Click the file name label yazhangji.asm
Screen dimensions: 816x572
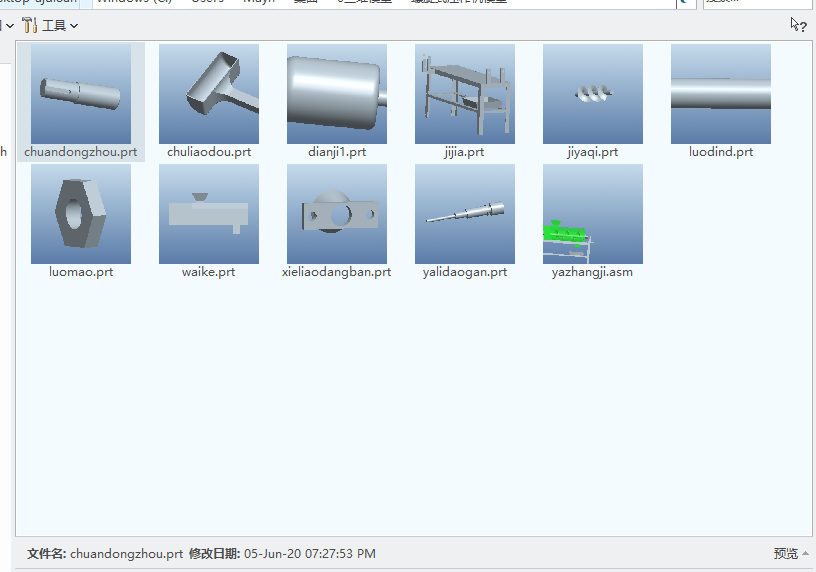point(592,272)
